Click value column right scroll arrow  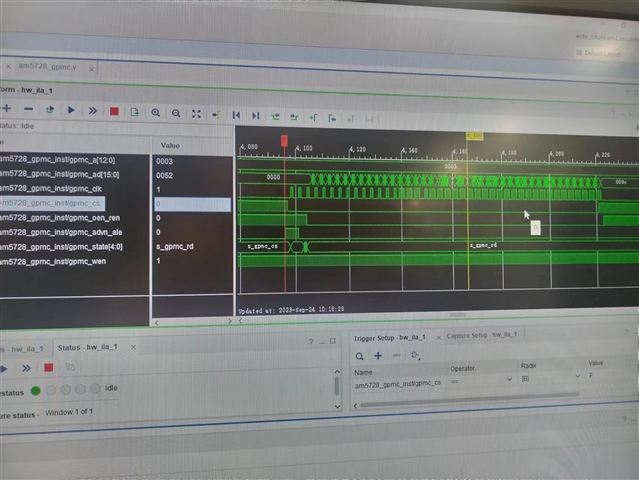coord(229,321)
